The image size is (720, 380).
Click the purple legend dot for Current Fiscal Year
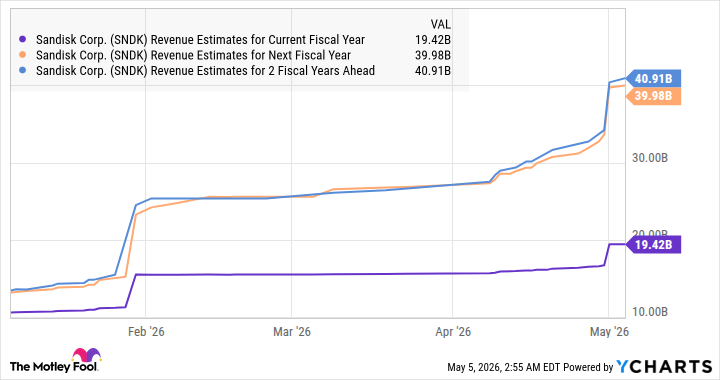coord(23,39)
